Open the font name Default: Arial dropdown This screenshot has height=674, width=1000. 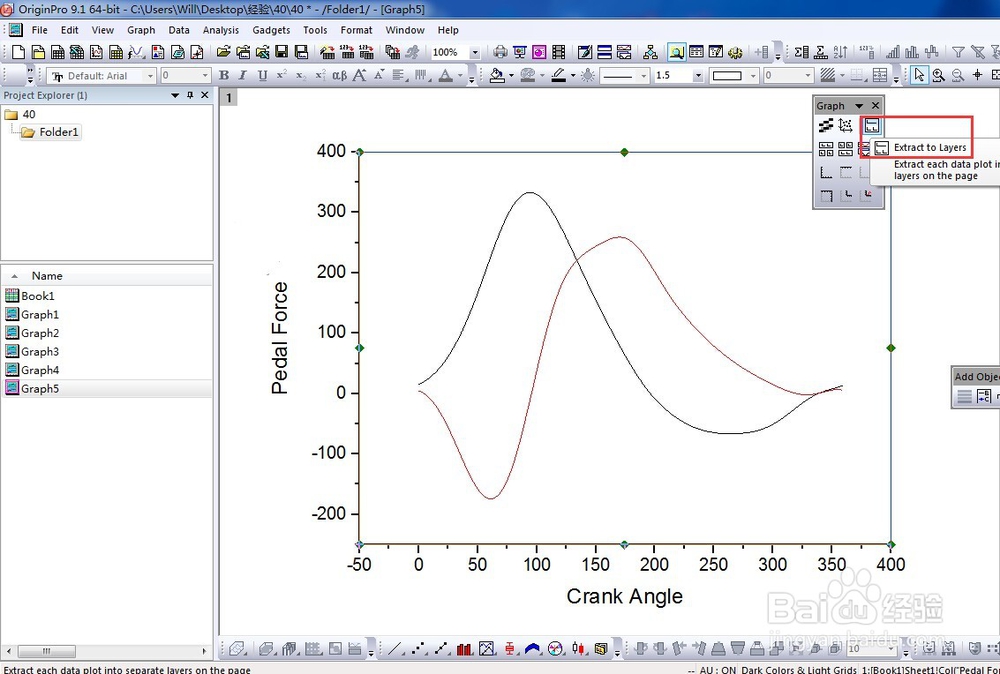point(151,76)
